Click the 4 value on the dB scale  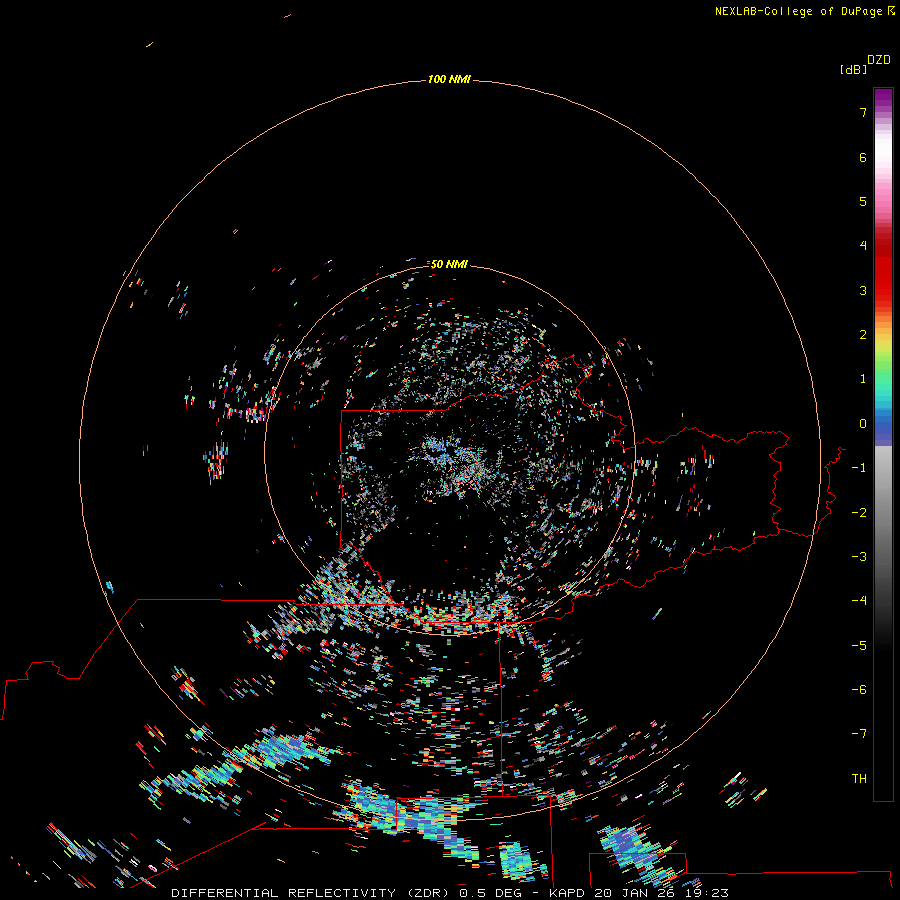(863, 246)
